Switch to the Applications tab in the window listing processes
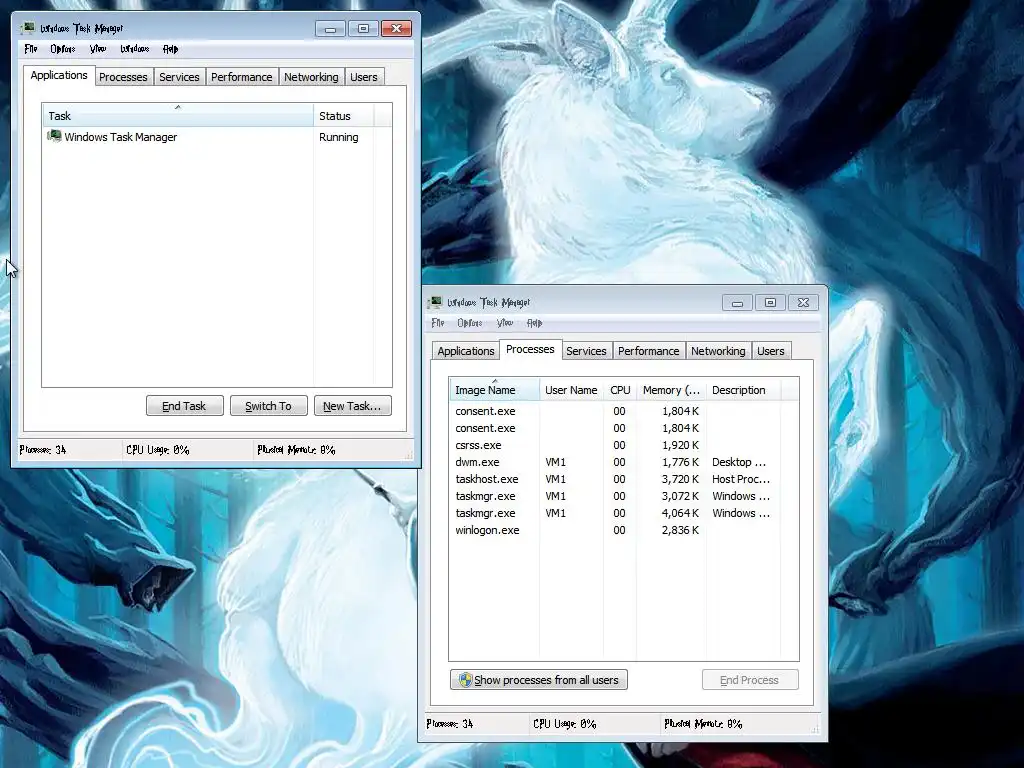Image resolution: width=1024 pixels, height=768 pixels. point(466,351)
